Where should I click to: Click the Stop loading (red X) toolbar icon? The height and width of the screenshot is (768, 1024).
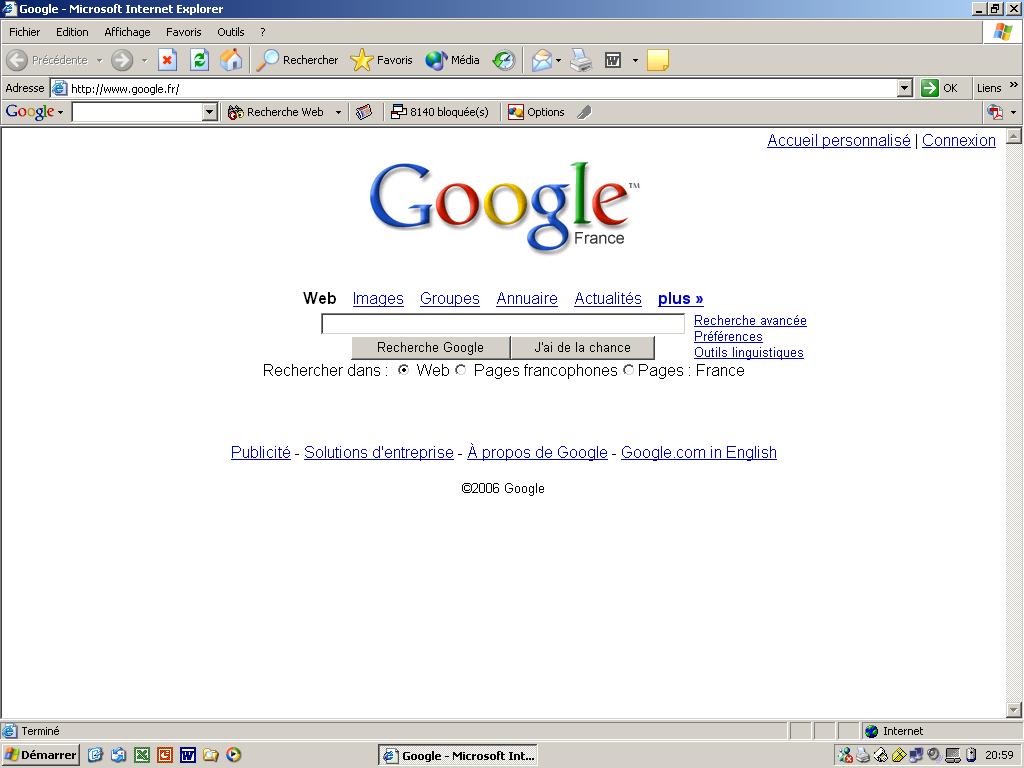click(x=167, y=60)
